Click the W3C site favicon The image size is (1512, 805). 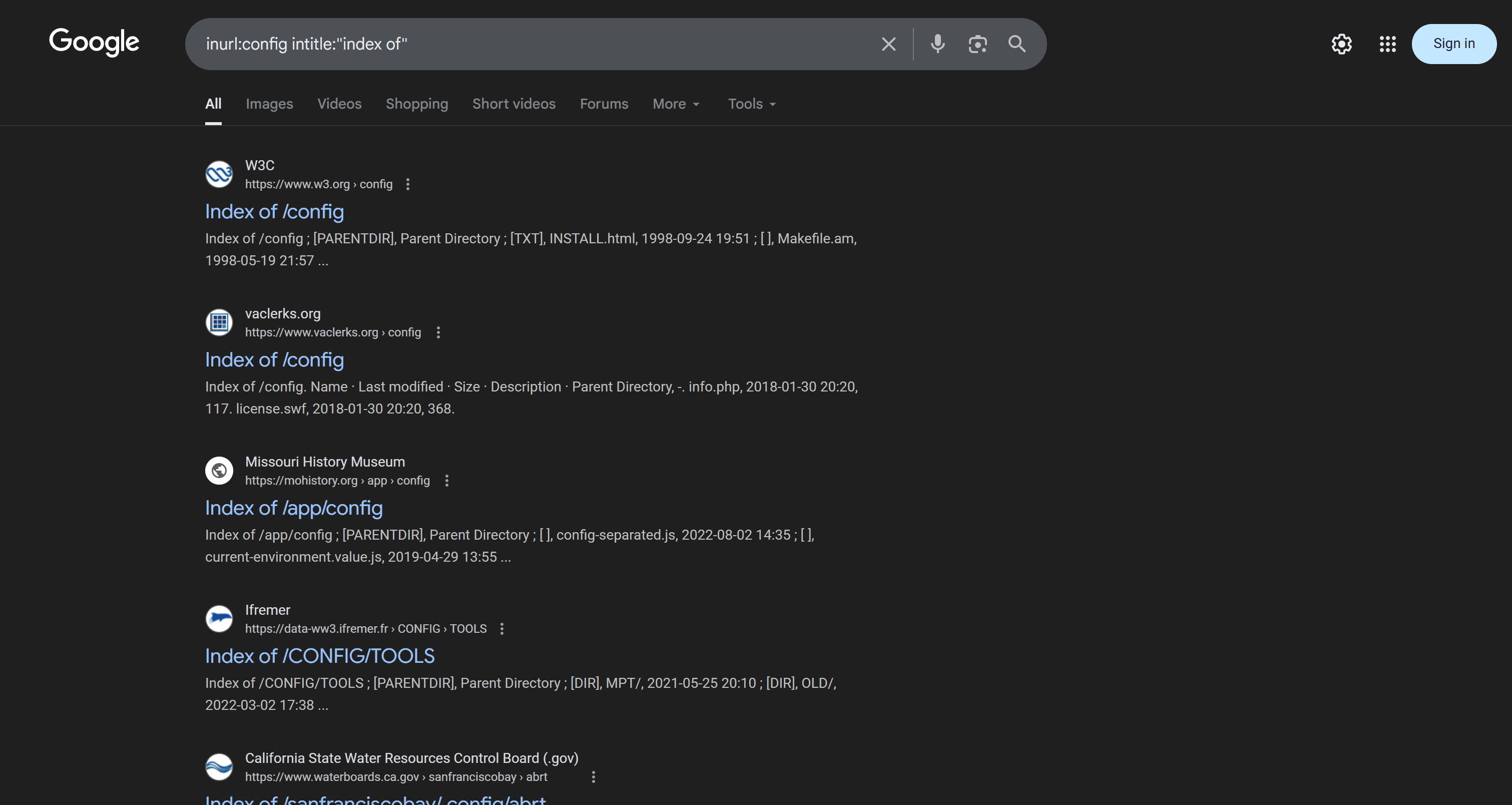[219, 174]
